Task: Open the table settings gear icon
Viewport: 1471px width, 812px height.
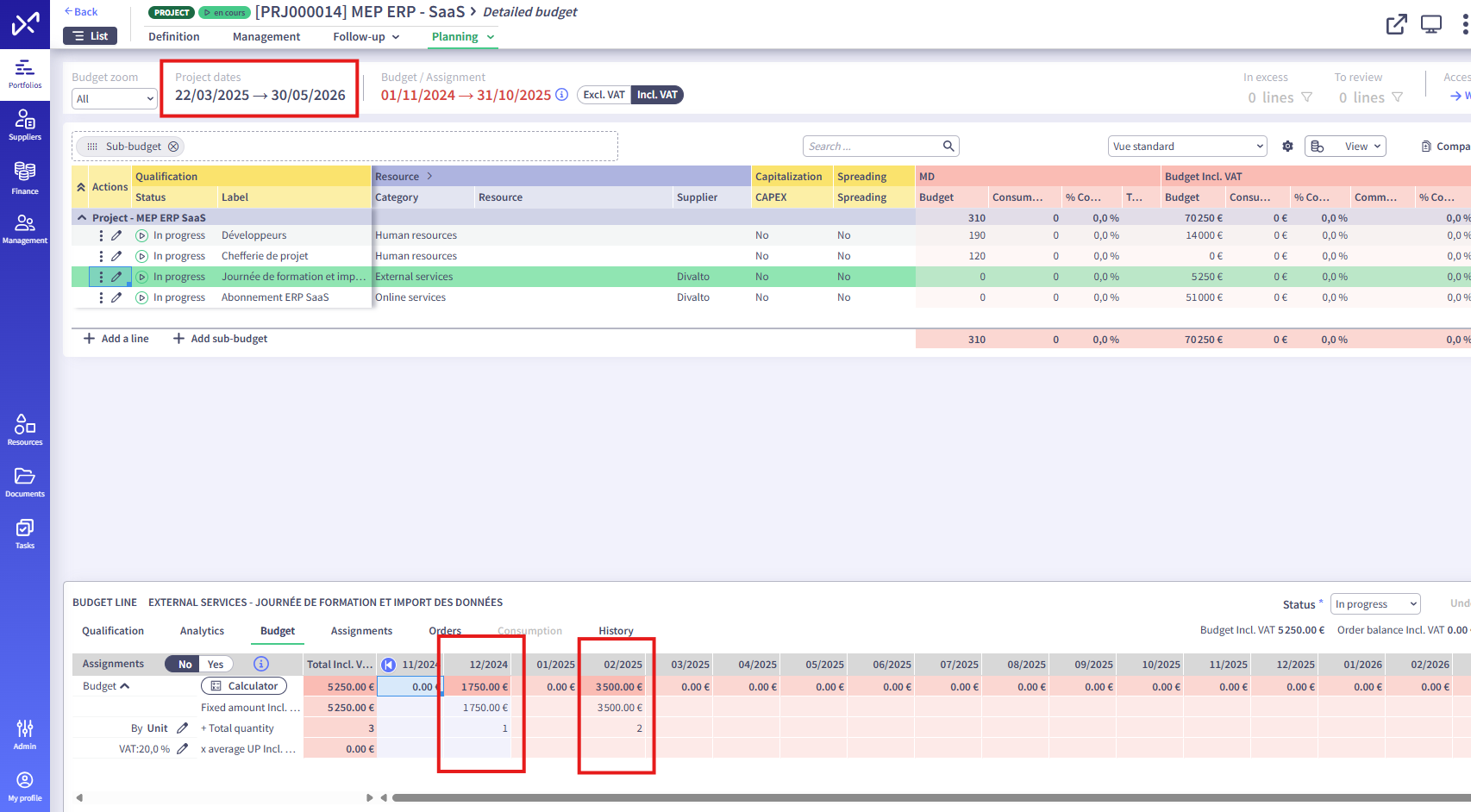Action: click(x=1287, y=147)
